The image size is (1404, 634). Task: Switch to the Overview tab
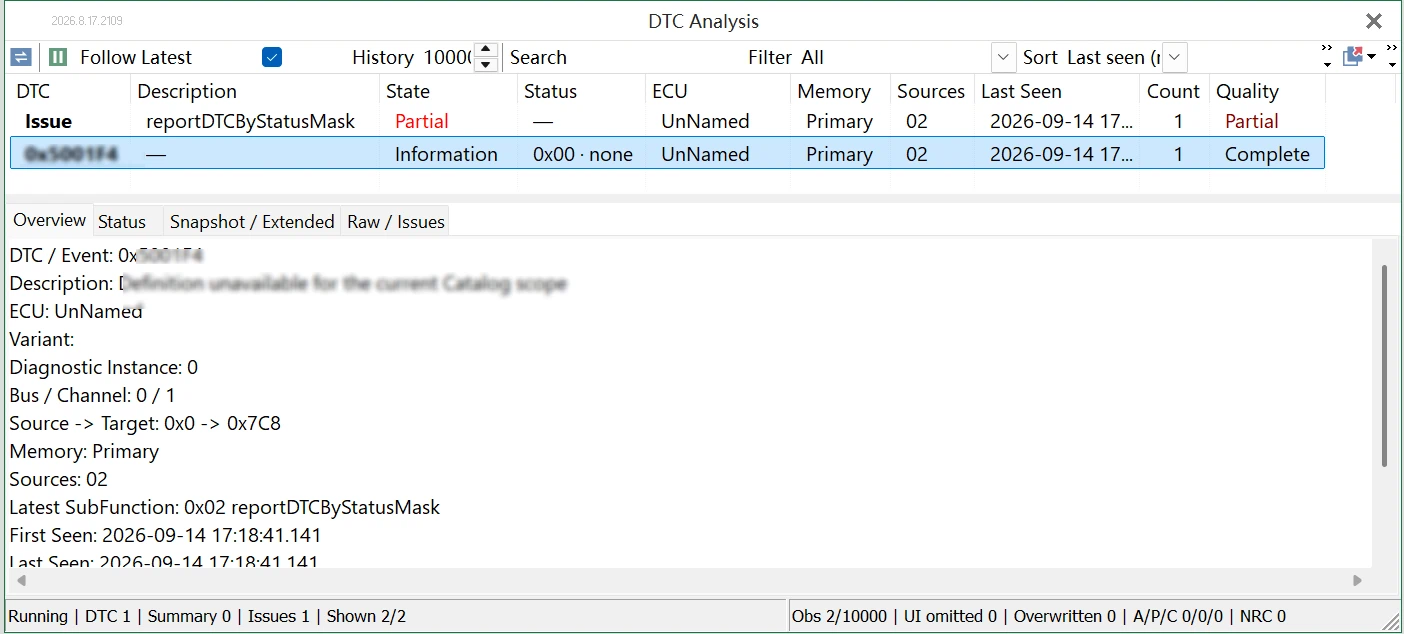pyautogui.click(x=50, y=220)
